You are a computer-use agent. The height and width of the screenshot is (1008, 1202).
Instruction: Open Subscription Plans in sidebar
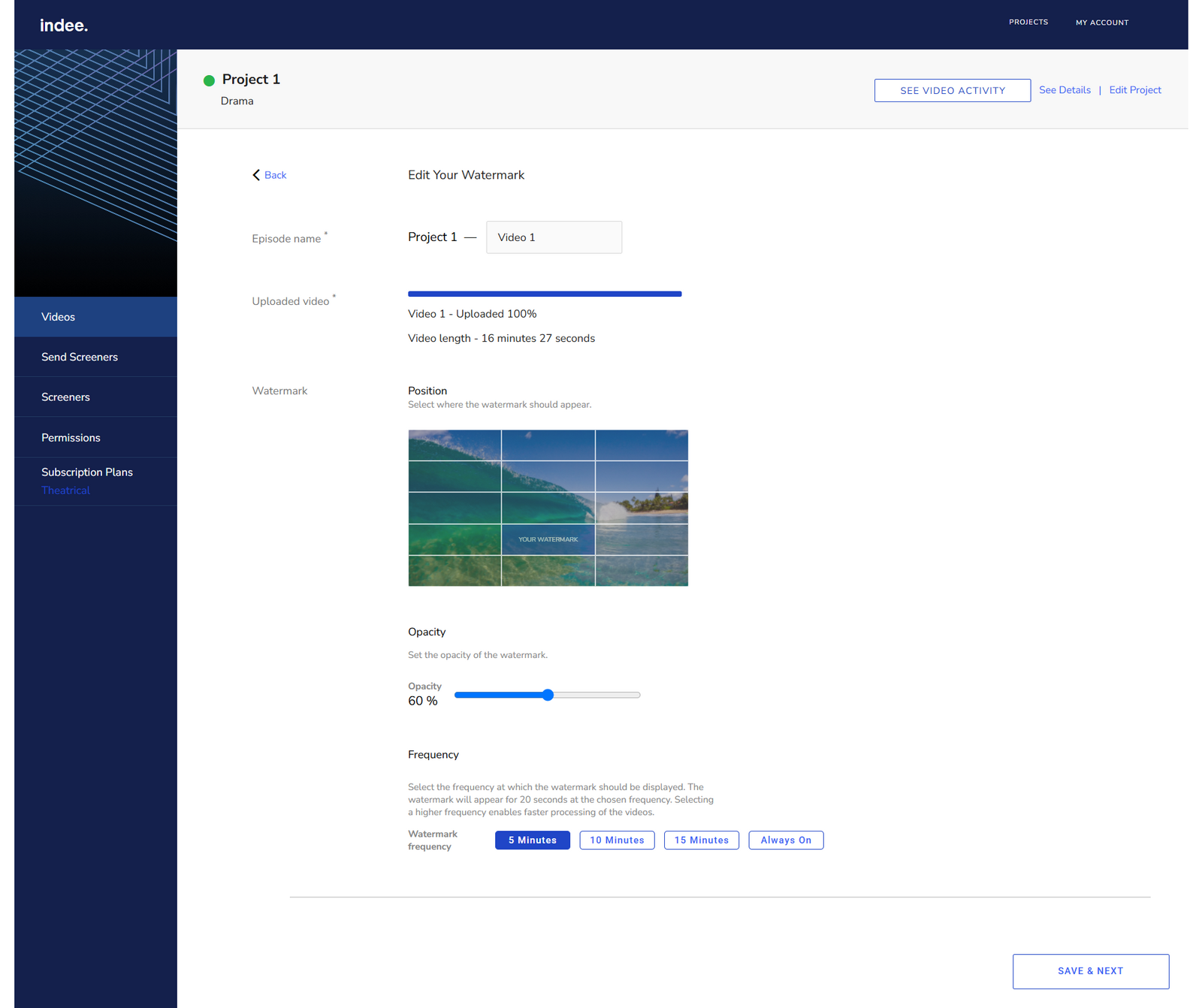87,472
